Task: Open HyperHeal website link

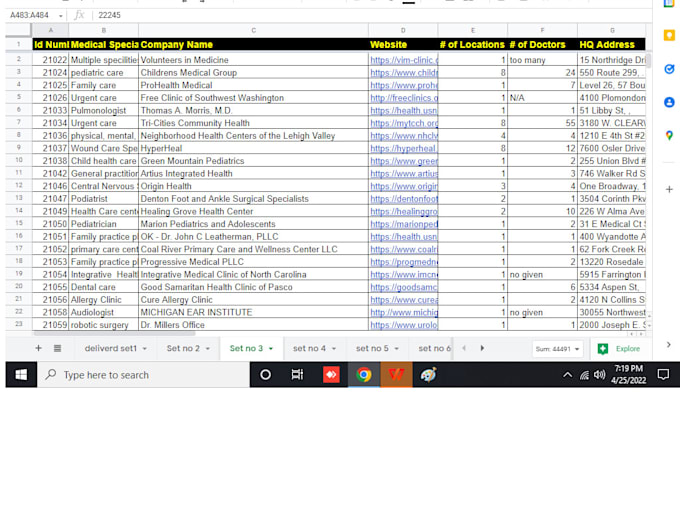Action: coord(404,148)
